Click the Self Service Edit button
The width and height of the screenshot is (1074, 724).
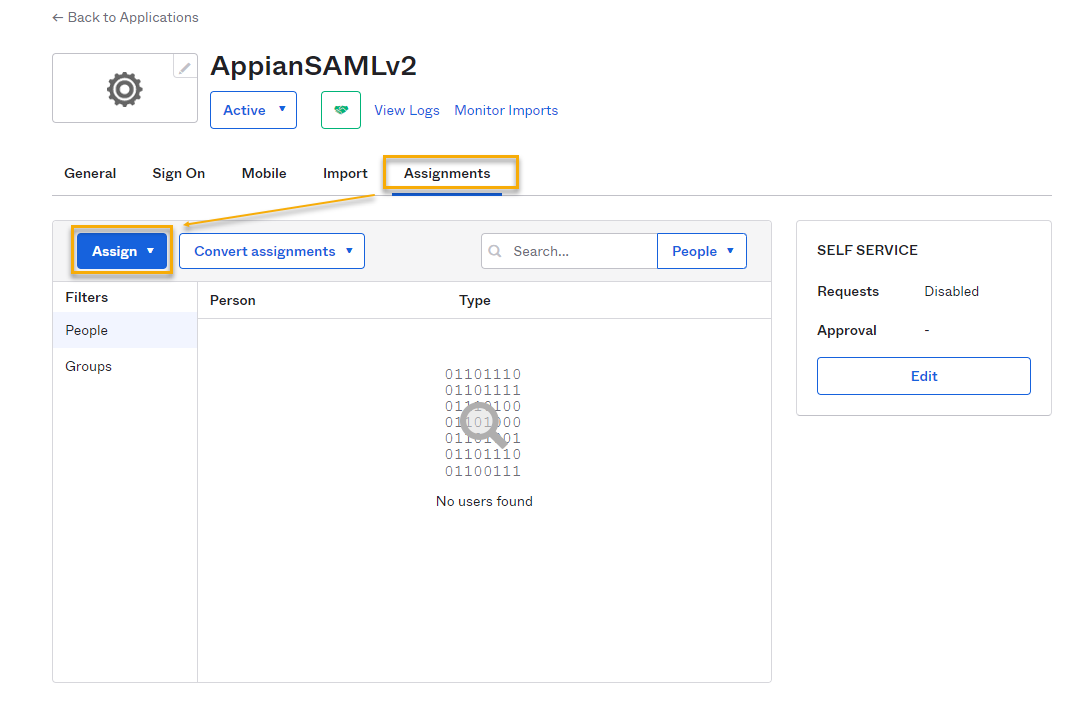tap(923, 375)
